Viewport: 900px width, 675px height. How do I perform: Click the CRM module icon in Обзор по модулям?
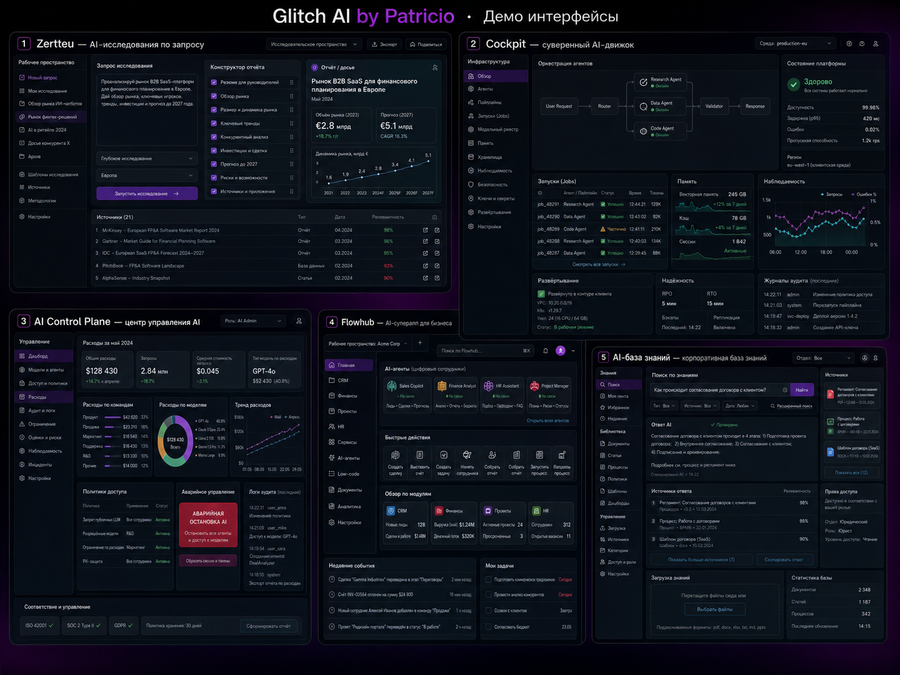[390, 510]
